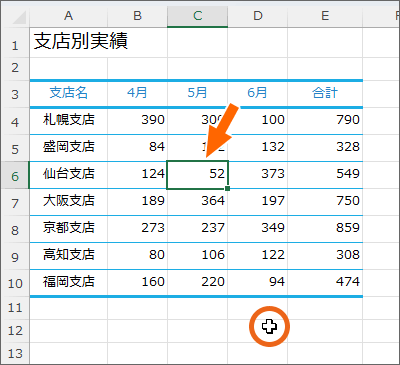Click cell with value 197
This screenshot has width=400, height=365.
click(x=258, y=202)
